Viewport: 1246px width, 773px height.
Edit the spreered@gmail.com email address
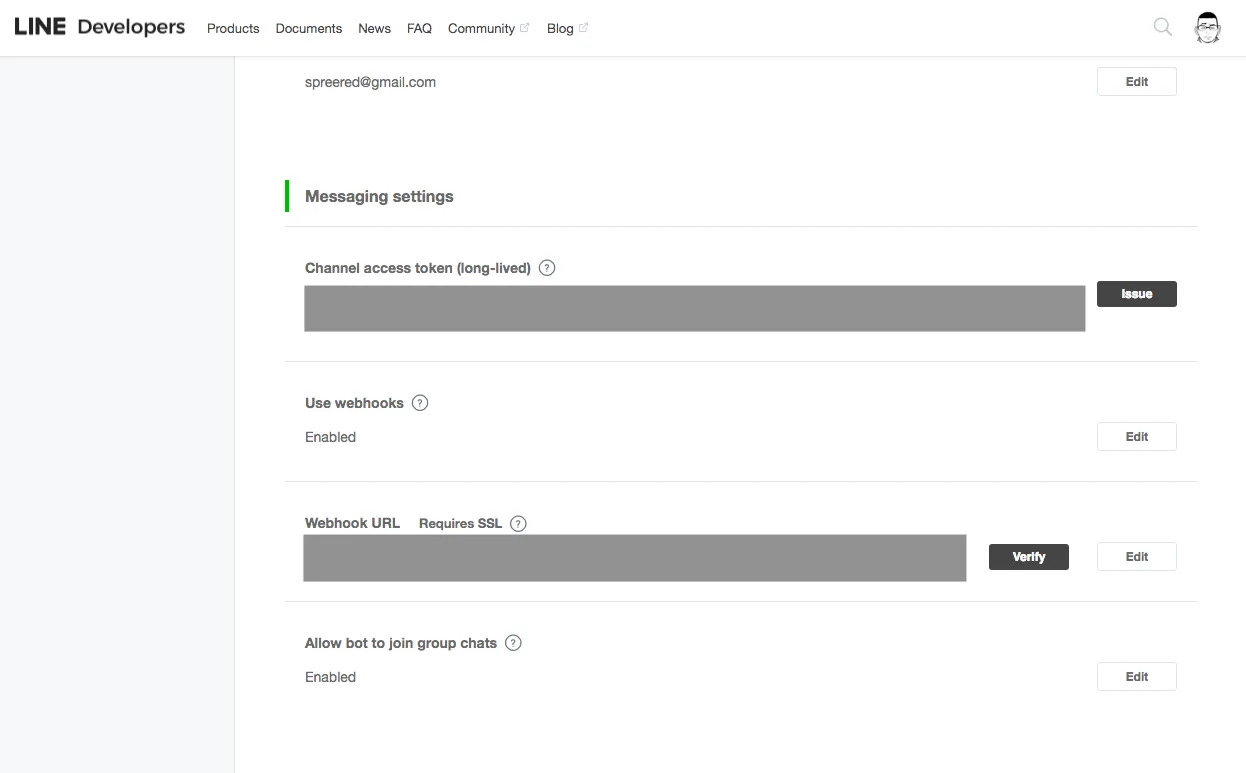pos(1136,82)
